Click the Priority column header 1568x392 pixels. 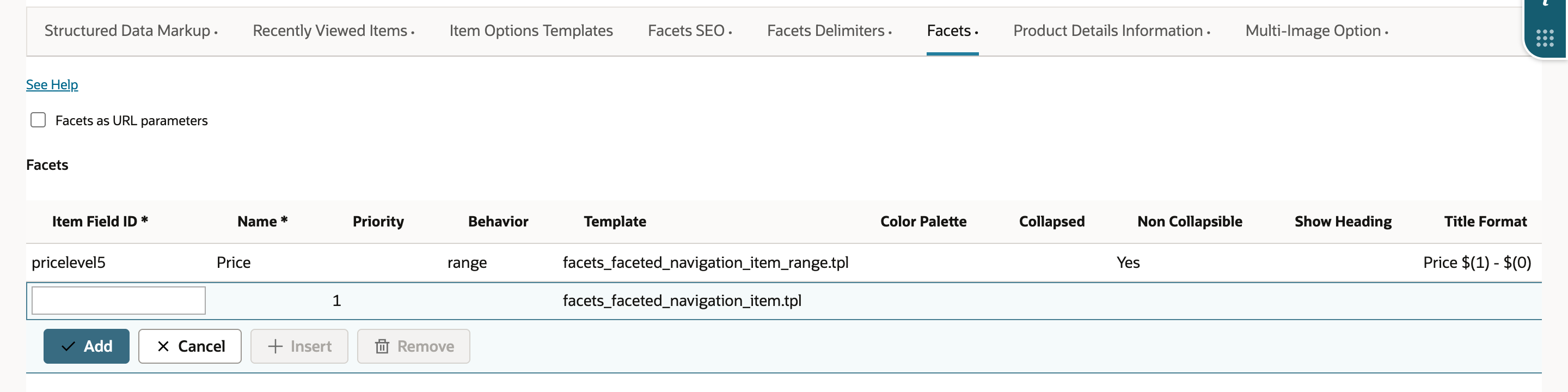pos(378,222)
